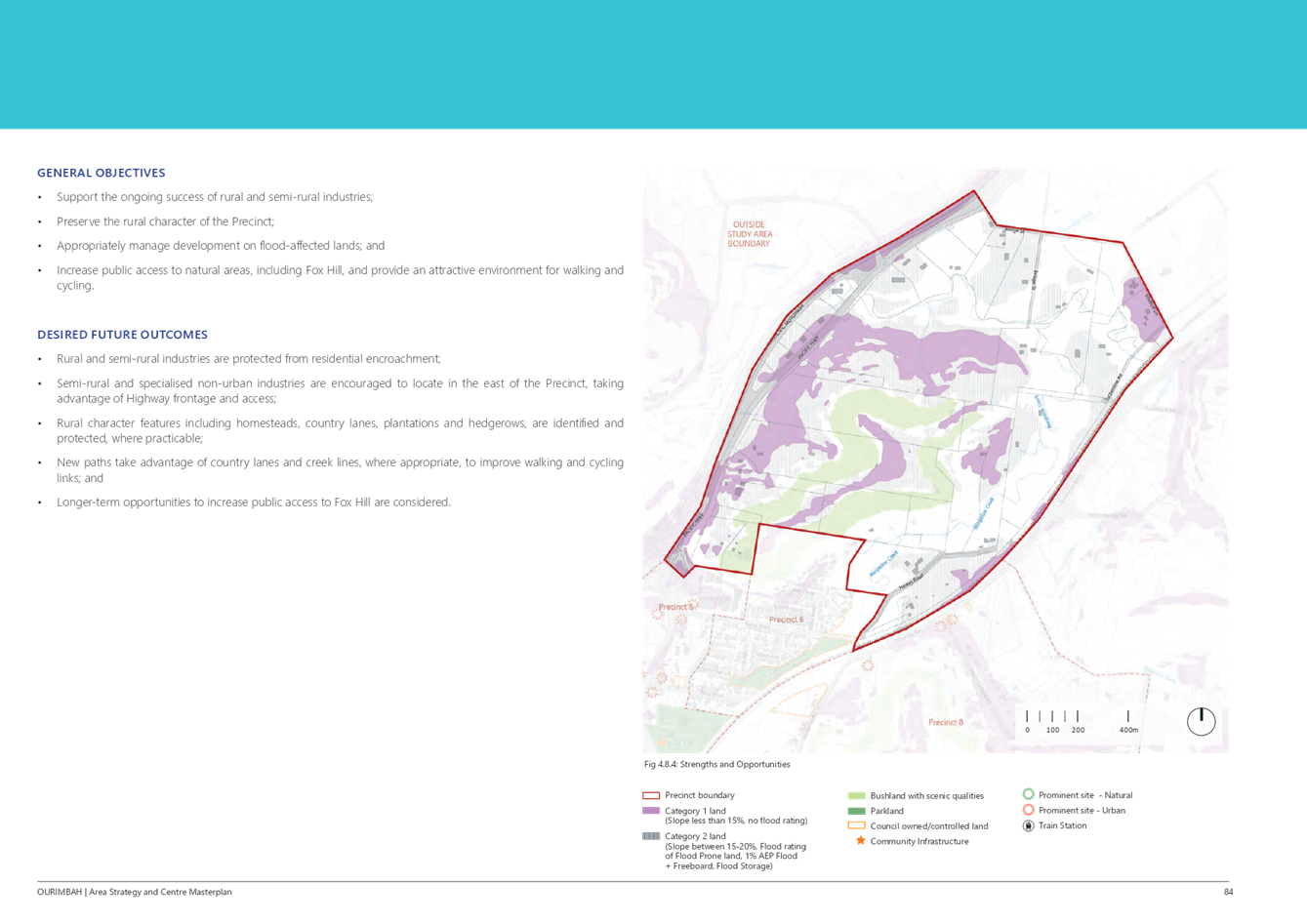Click the figure caption below the map

[x=716, y=764]
